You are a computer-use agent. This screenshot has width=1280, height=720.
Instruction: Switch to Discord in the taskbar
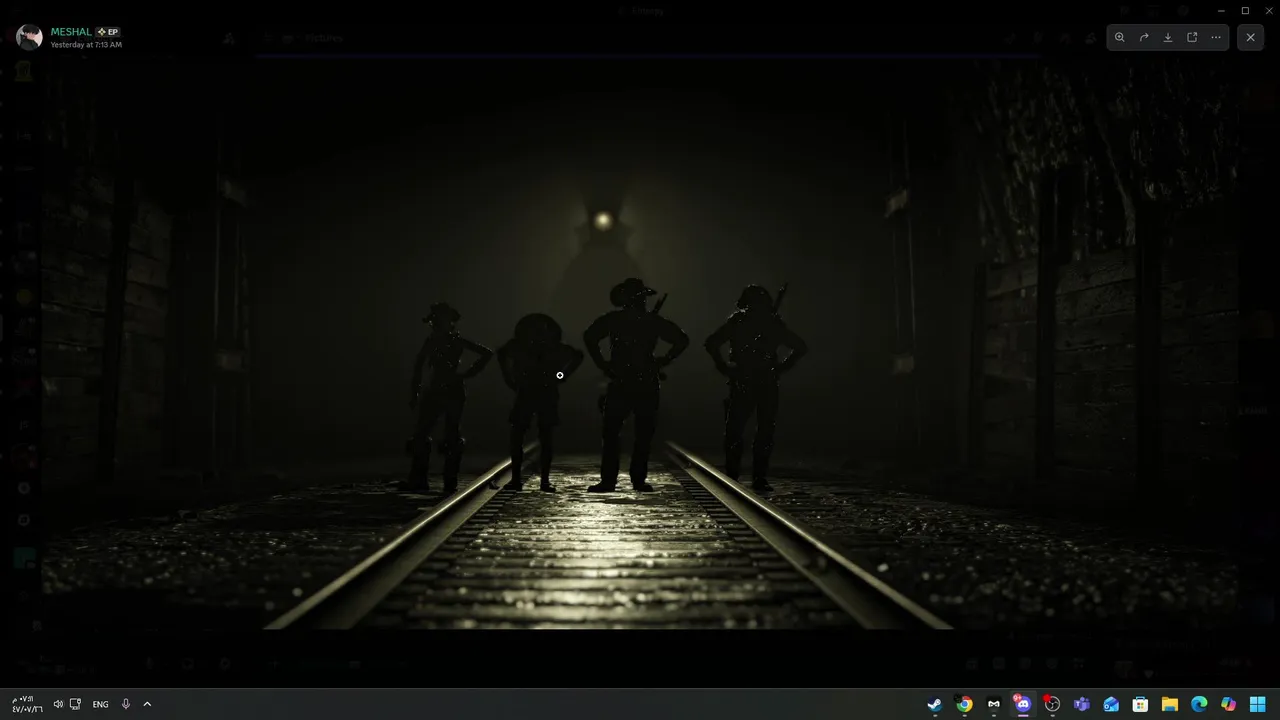click(x=1022, y=704)
